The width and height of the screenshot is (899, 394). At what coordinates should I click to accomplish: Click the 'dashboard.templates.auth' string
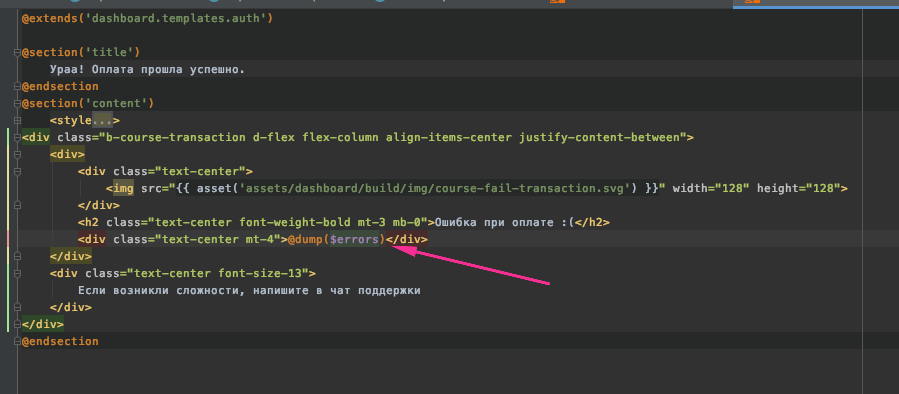point(175,18)
